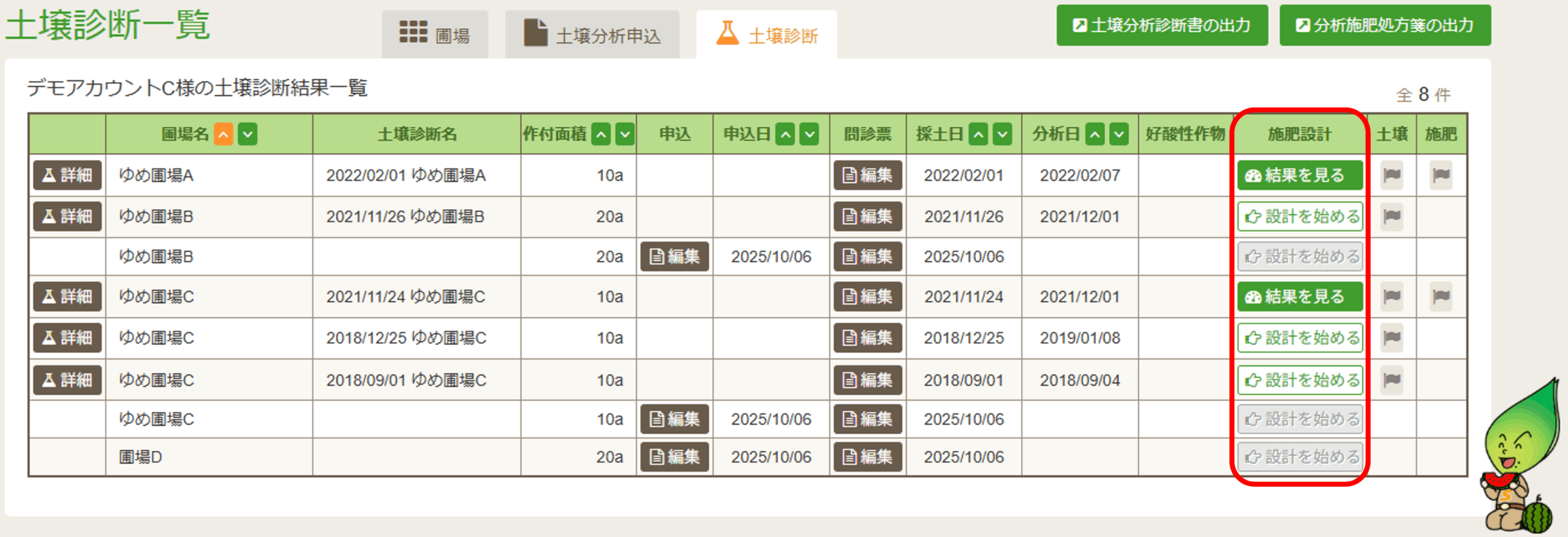The image size is (1568, 537).
Task: Click 分析施肥処方箋の出力 button
Action: [x=1384, y=25]
